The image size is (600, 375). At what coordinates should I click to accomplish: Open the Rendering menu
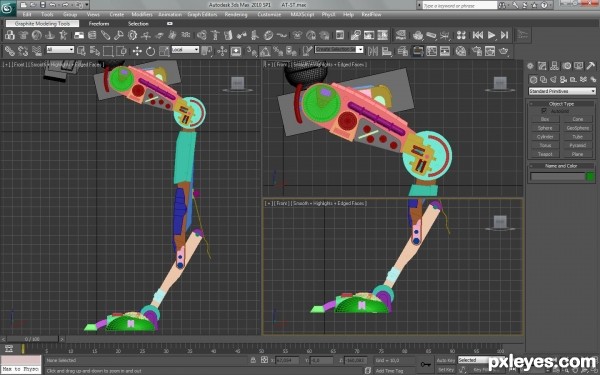pyautogui.click(x=236, y=15)
